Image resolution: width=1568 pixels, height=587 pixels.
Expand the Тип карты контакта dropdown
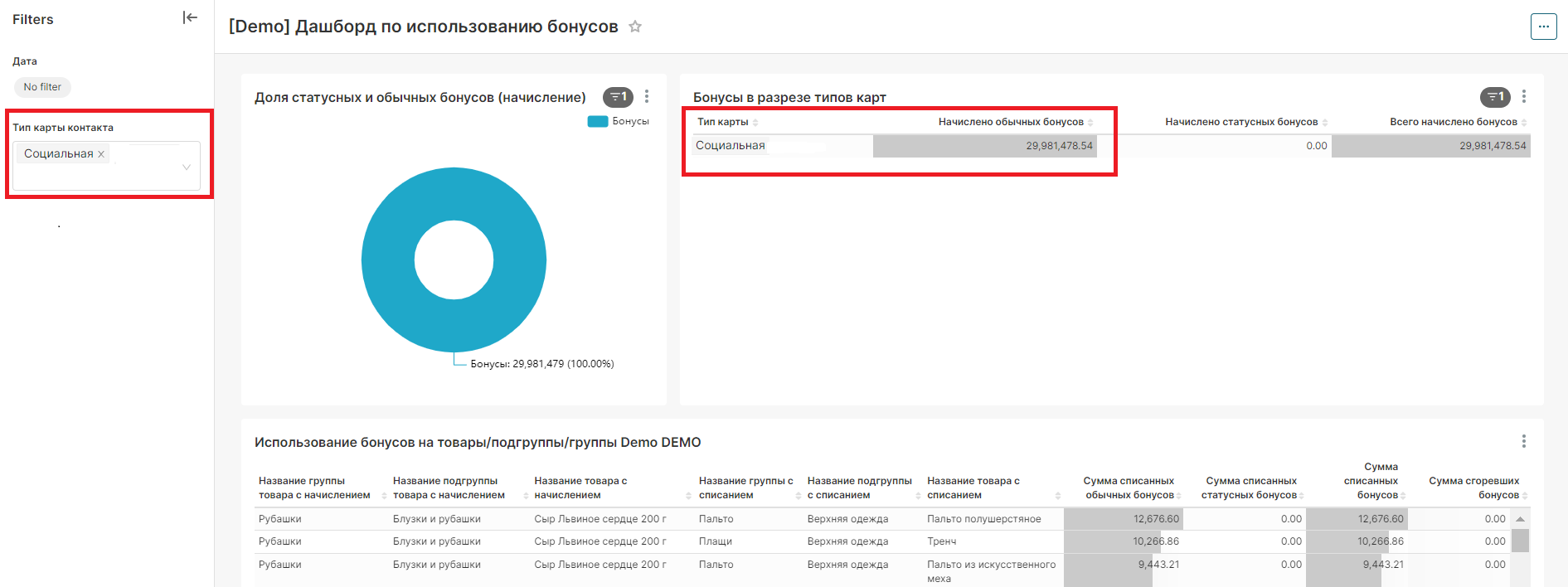coord(187,167)
